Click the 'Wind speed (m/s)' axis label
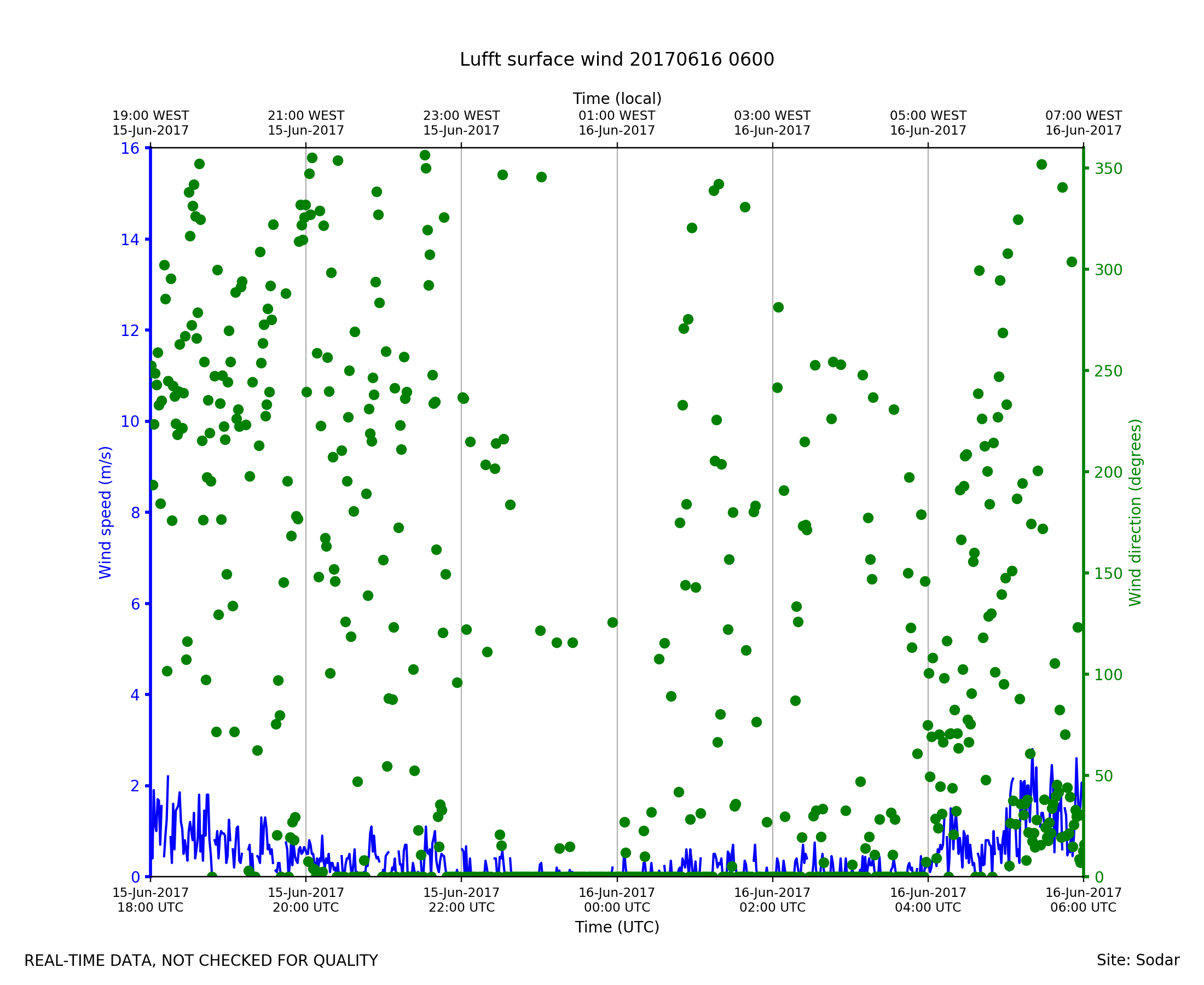This screenshot has width=1204, height=985. (106, 512)
